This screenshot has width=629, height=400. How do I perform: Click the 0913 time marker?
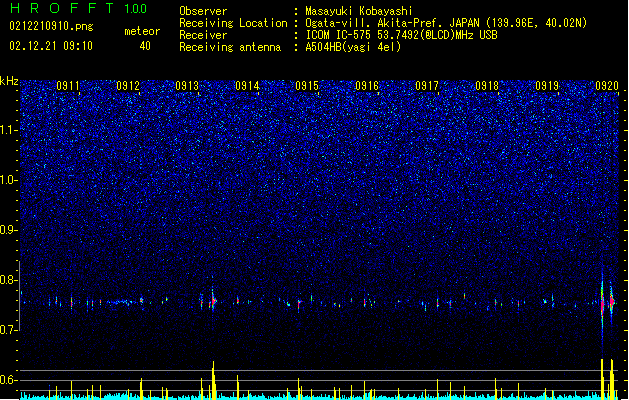(x=187, y=86)
